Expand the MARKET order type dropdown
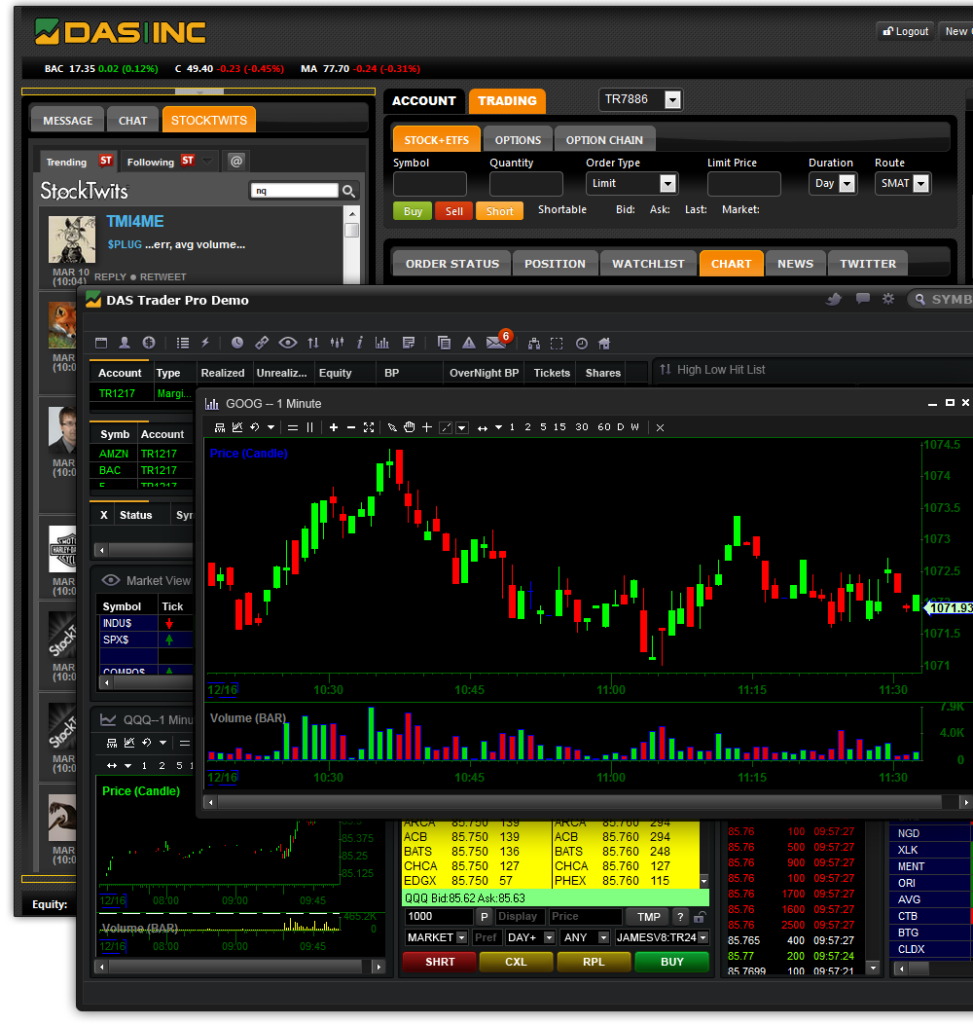The width and height of the screenshot is (973, 1024). 462,938
